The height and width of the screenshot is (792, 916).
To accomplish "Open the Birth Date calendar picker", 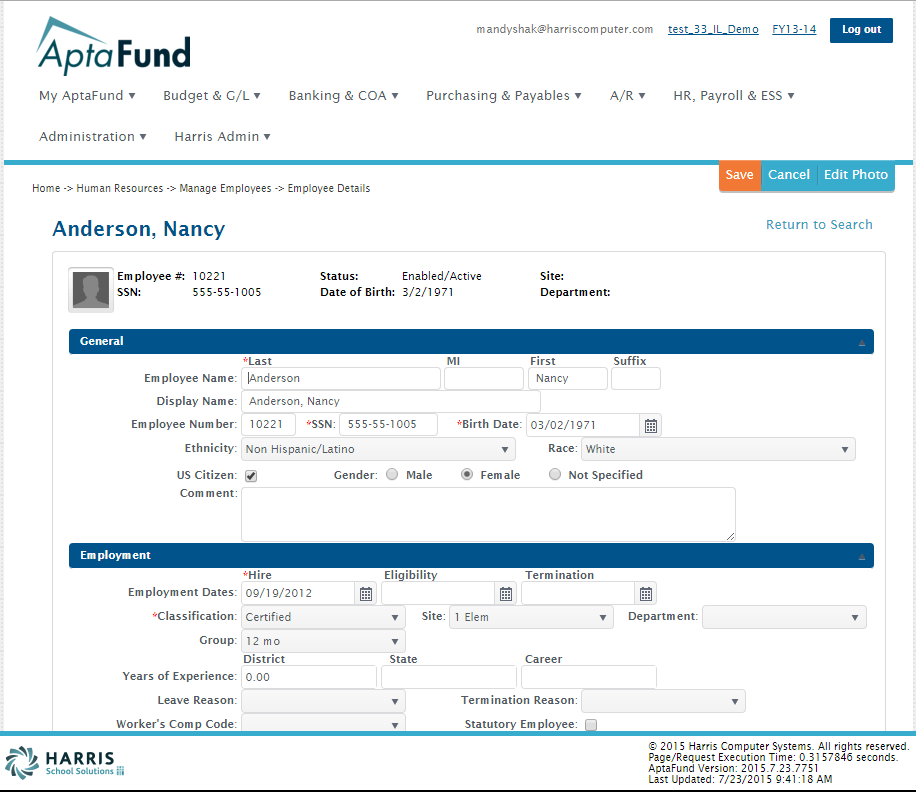I will click(x=650, y=425).
